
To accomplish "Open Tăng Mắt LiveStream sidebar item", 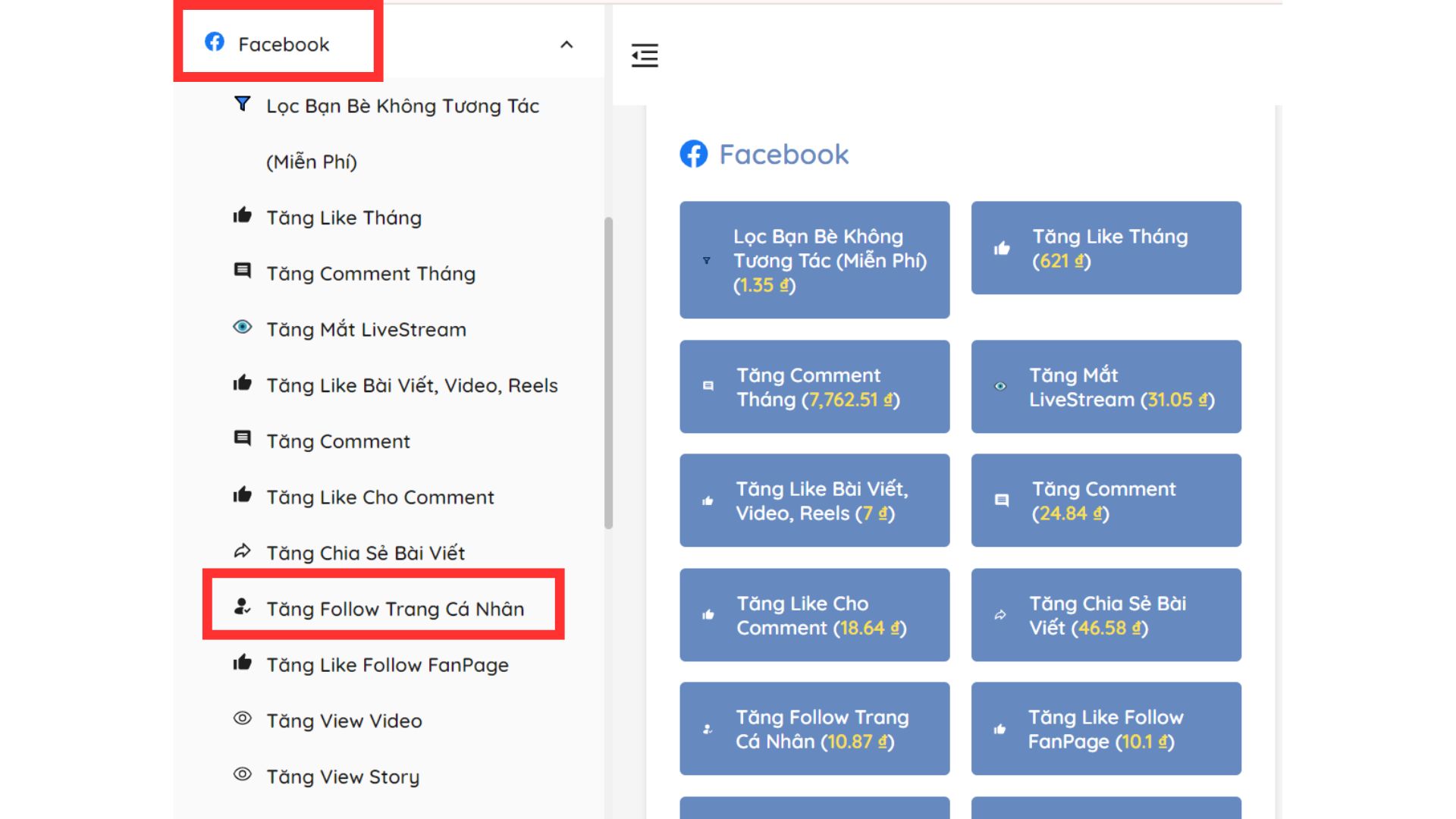I will (366, 330).
